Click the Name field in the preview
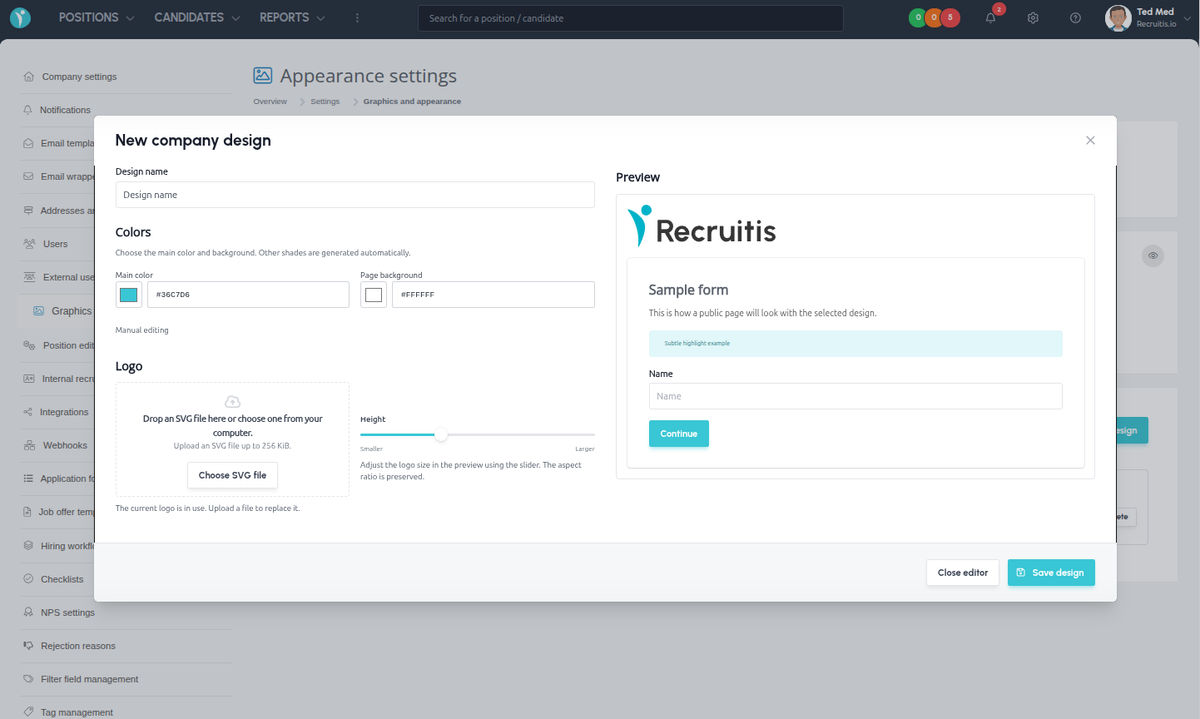Image resolution: width=1200 pixels, height=719 pixels. click(855, 396)
